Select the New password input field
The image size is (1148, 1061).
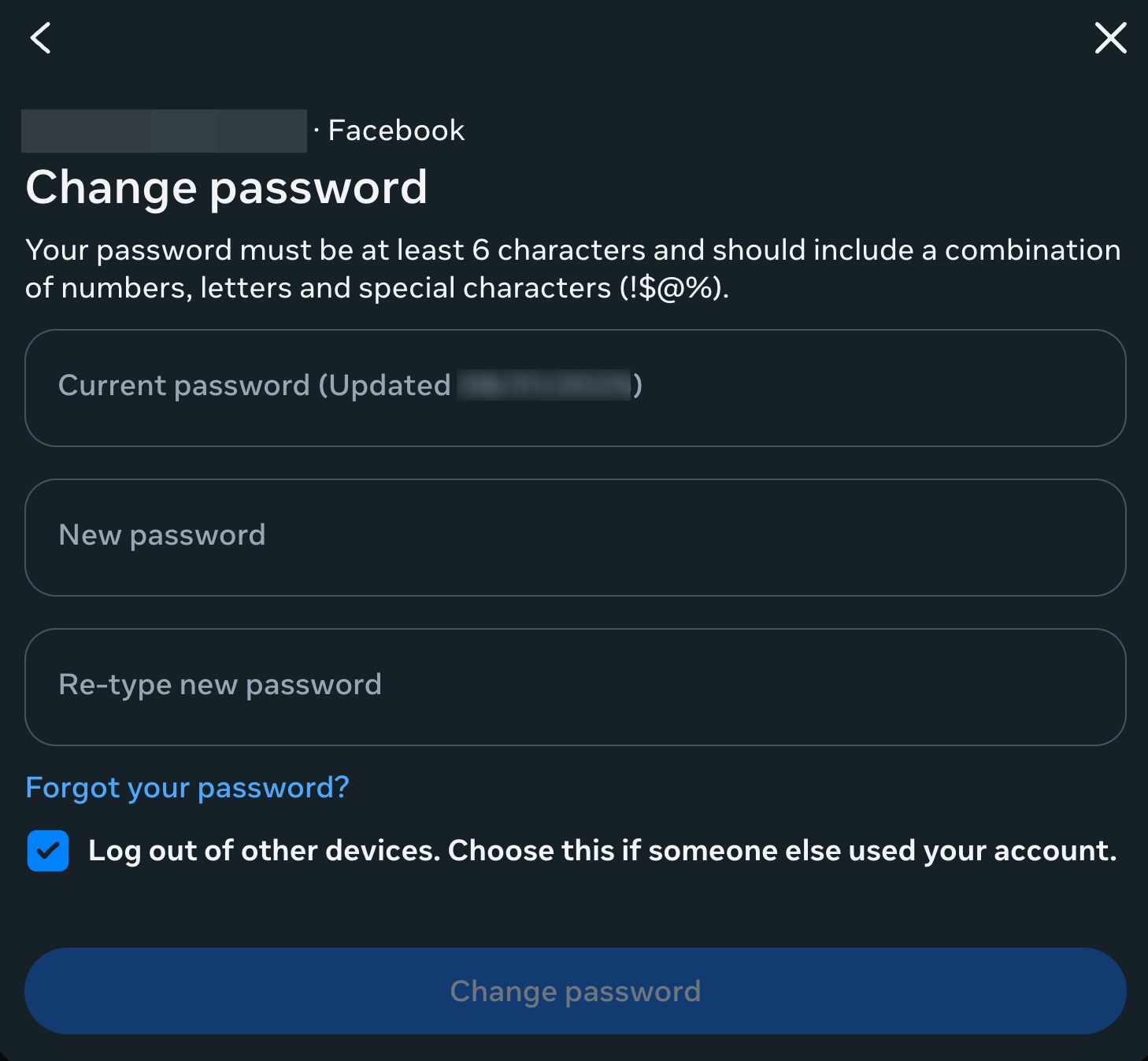574,537
